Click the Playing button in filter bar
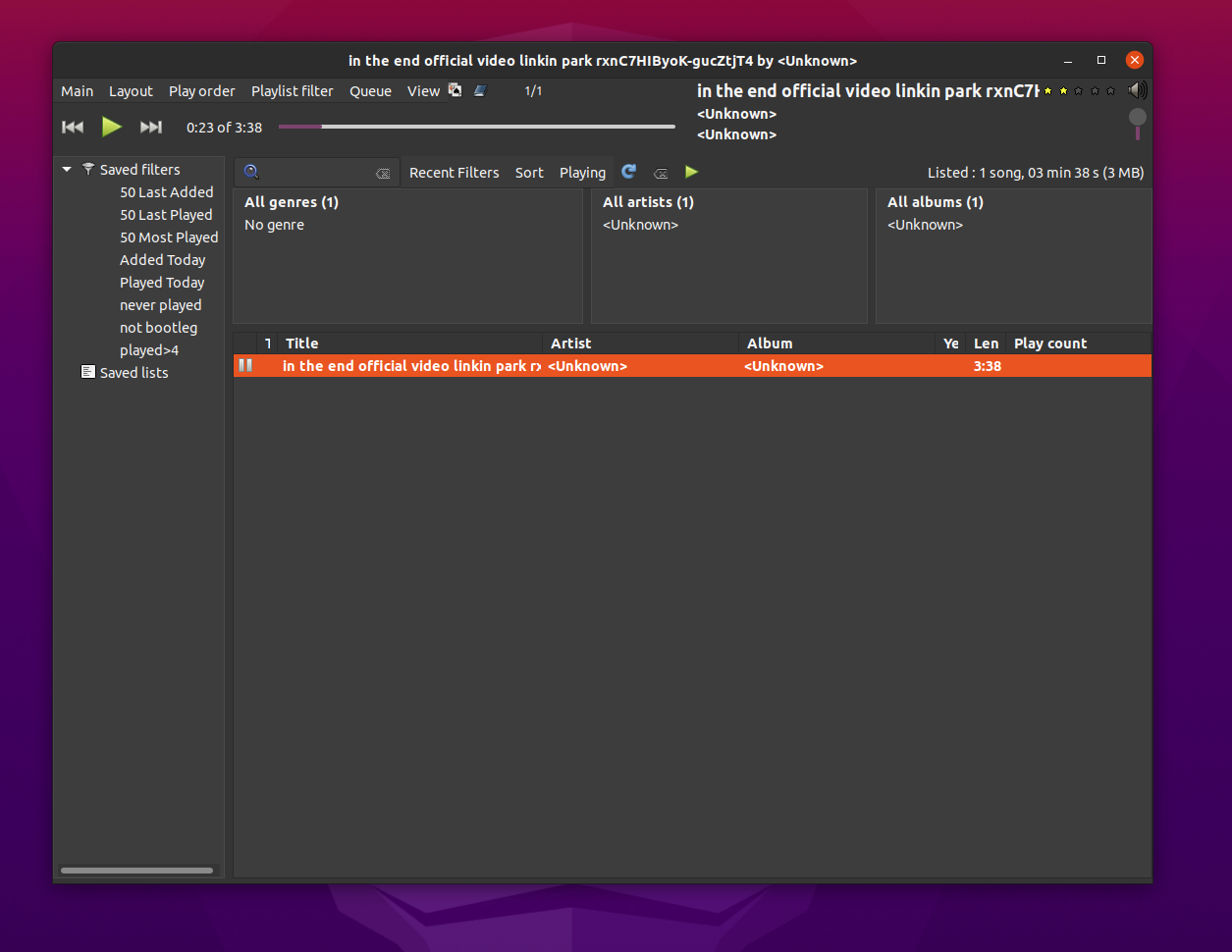Image resolution: width=1232 pixels, height=952 pixels. (582, 173)
